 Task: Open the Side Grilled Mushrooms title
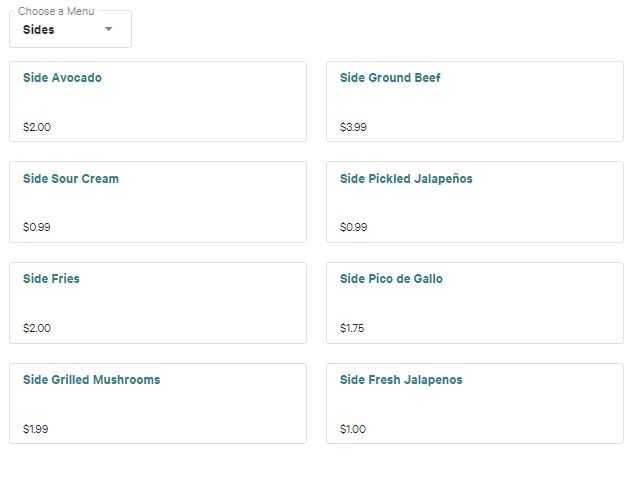(91, 380)
